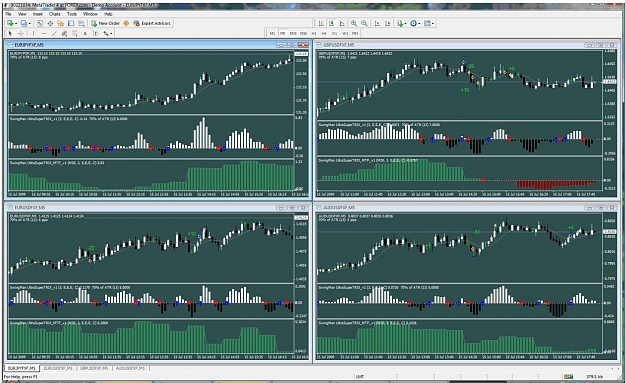Viewport: 625px width, 383px height.
Task: Select the H4 timeframe button
Action: click(324, 33)
